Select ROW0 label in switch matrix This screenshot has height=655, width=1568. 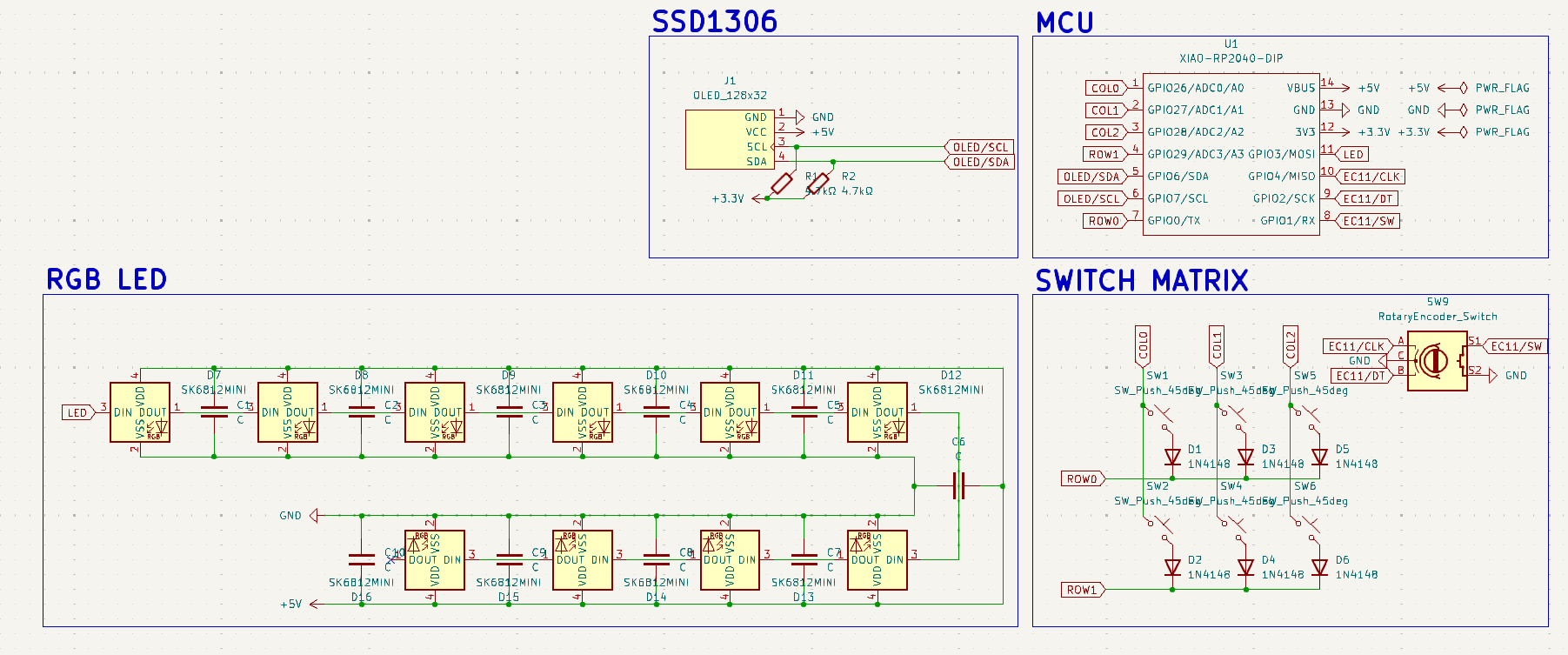click(1083, 478)
